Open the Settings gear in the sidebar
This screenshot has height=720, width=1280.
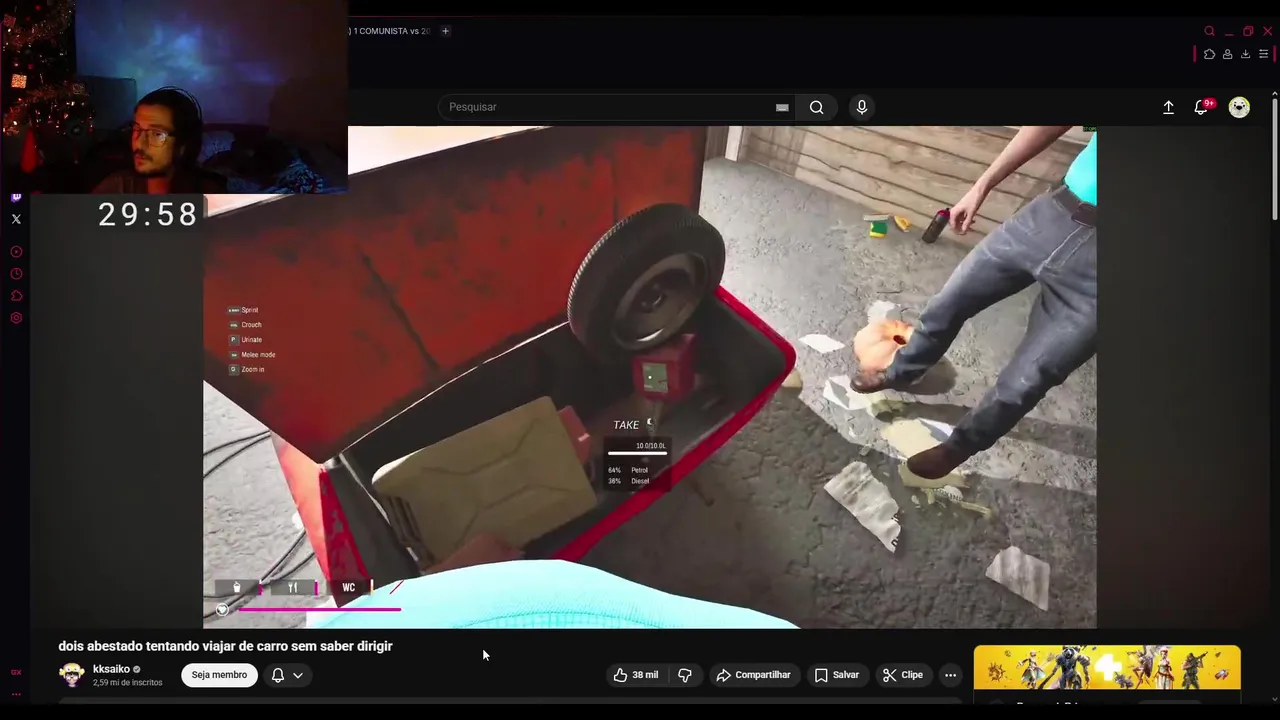point(16,318)
